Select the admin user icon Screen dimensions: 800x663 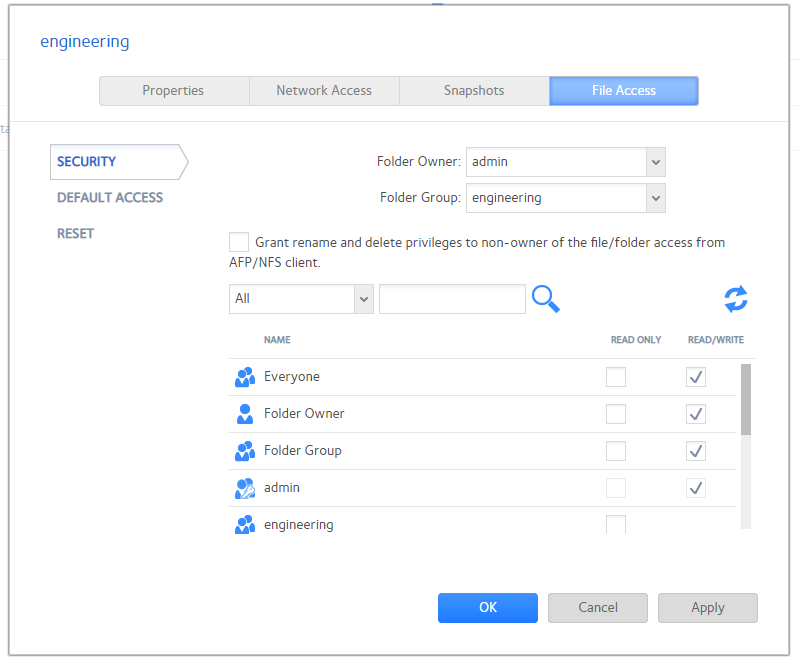[x=243, y=488]
